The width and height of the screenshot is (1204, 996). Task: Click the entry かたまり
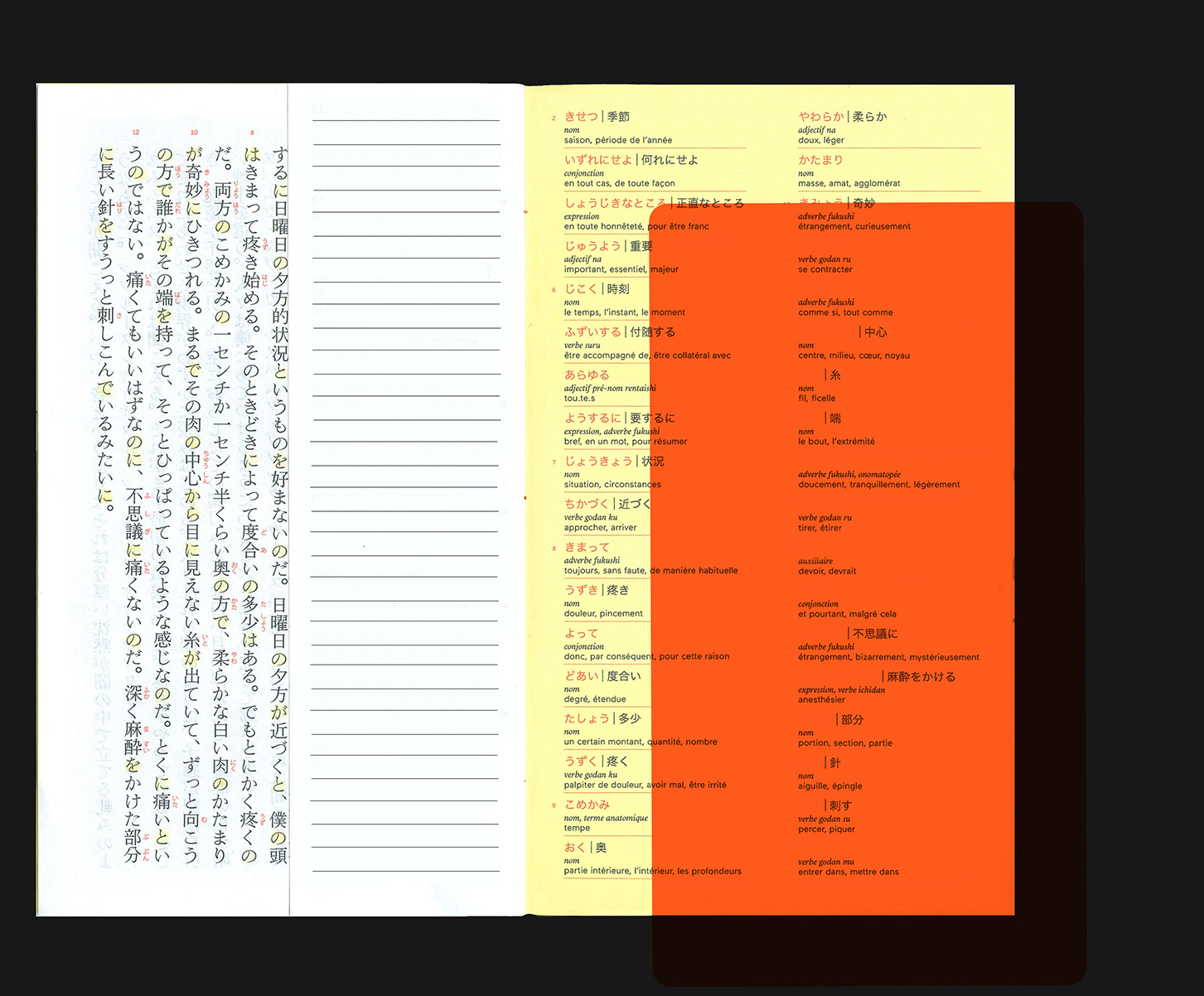820,160
